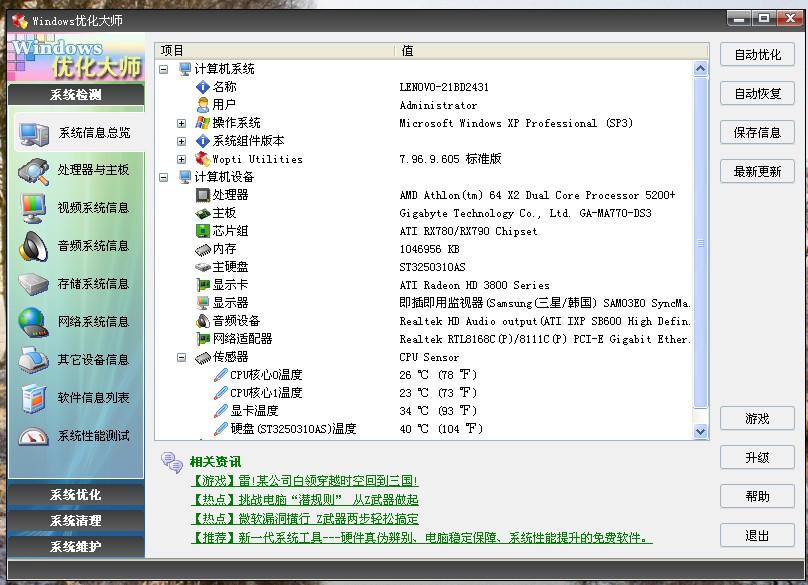This screenshot has height=585, width=808.
Task: Select the 处理器 row in device list
Action: point(230,195)
